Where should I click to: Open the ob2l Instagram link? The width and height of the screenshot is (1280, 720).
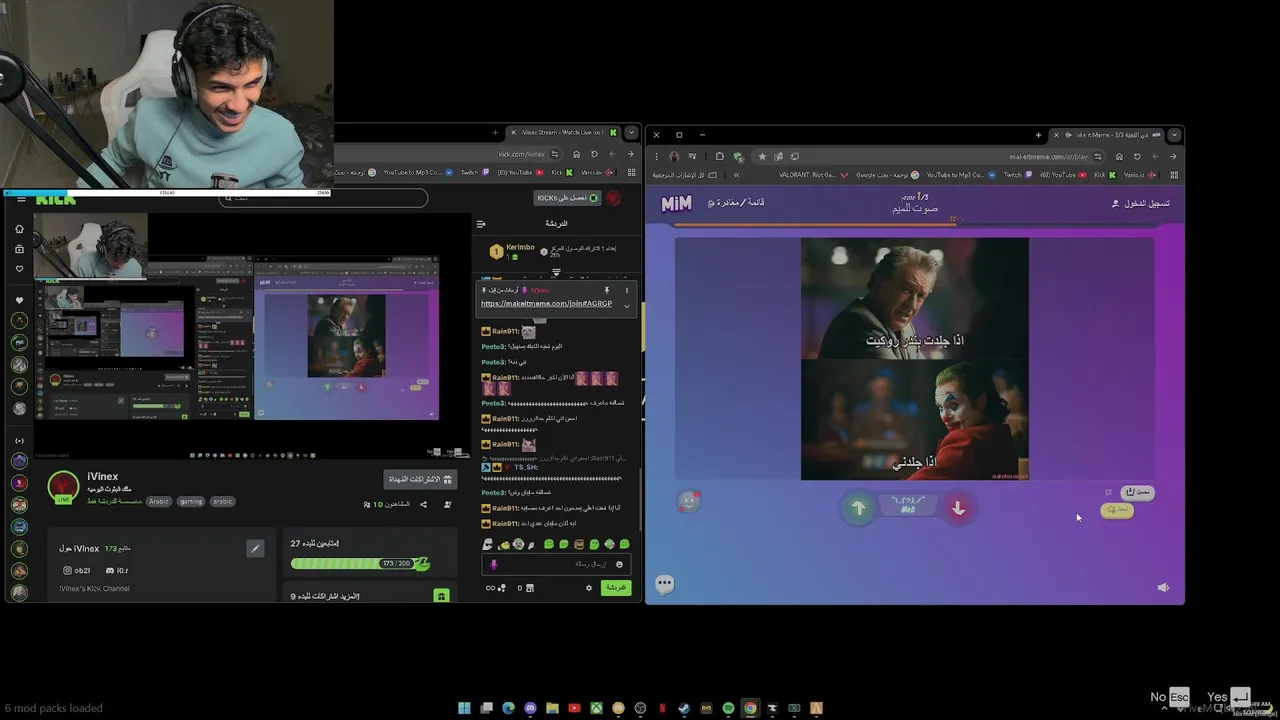click(77, 570)
